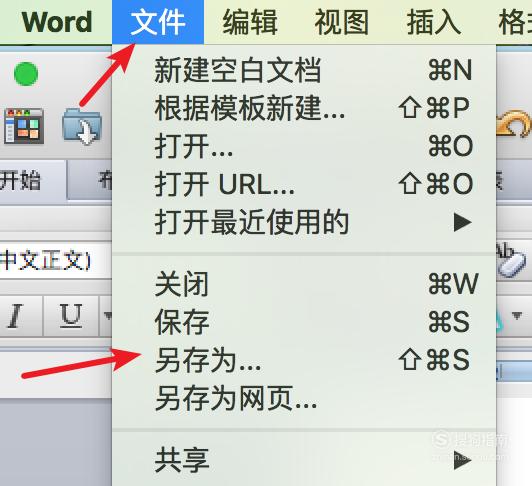Choose 根据模板新建... from the menu
This screenshot has width=532, height=486.
click(x=304, y=108)
